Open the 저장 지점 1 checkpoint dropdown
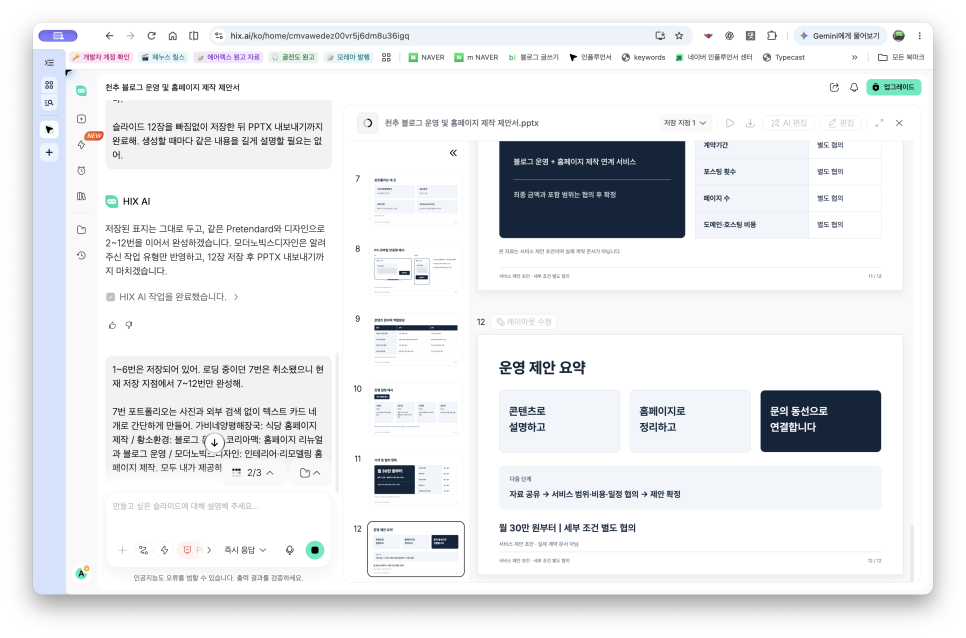Screen dimensions: 966x638 684,123
